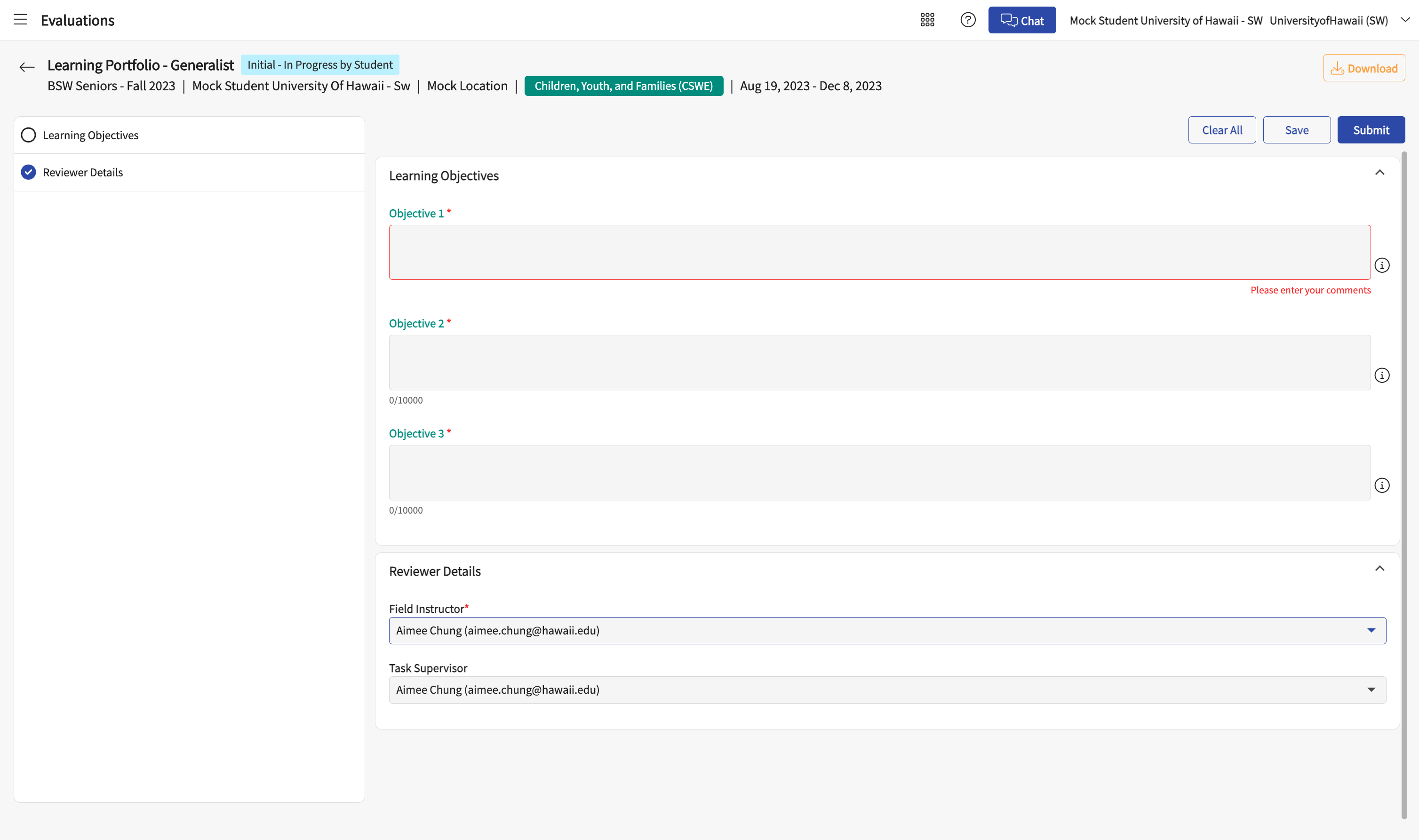Collapse the Learning Objectives section

[x=1379, y=173]
